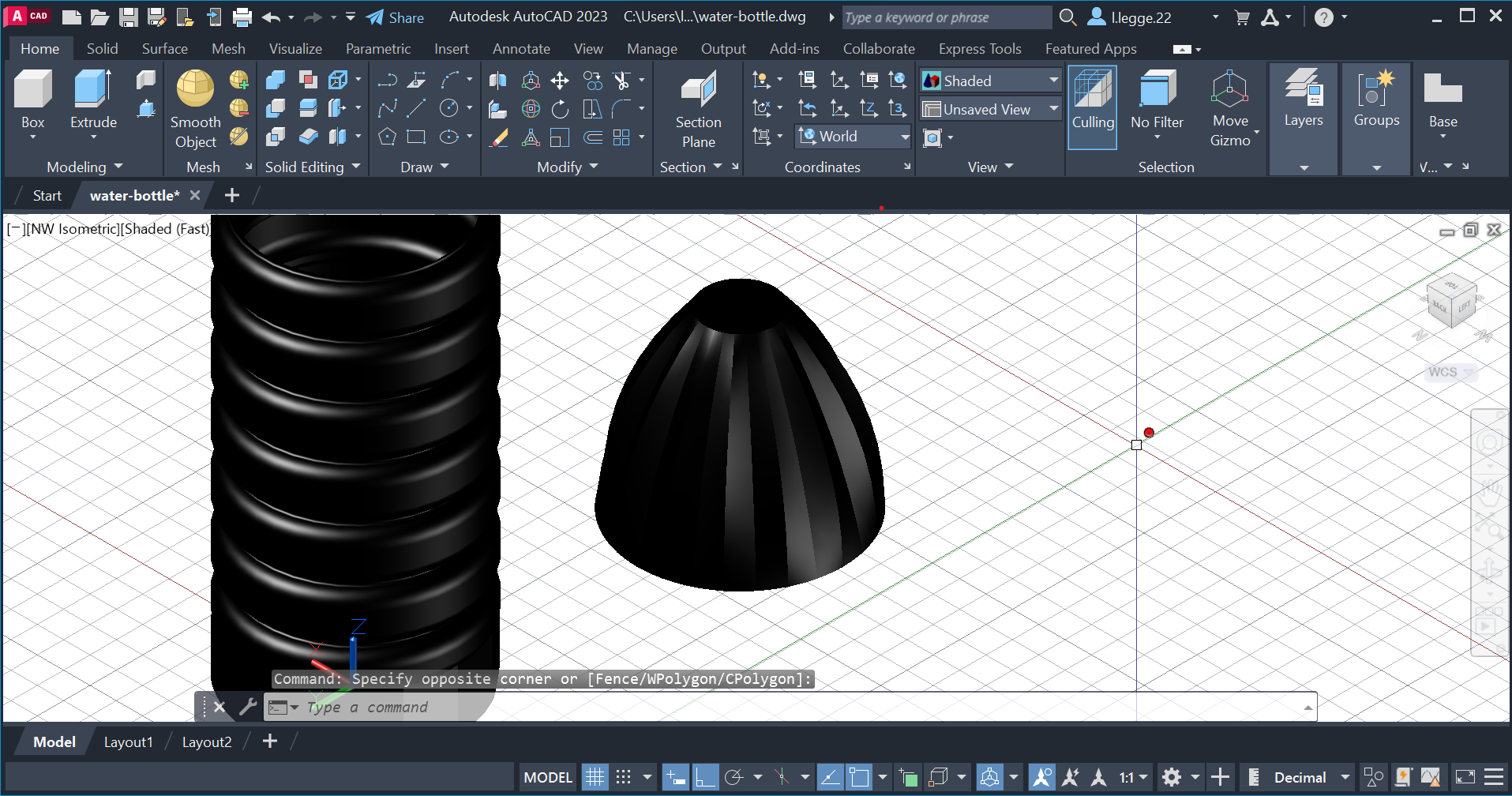This screenshot has width=1512, height=796.
Task: Toggle snap mode dots icon
Action: coord(624,777)
